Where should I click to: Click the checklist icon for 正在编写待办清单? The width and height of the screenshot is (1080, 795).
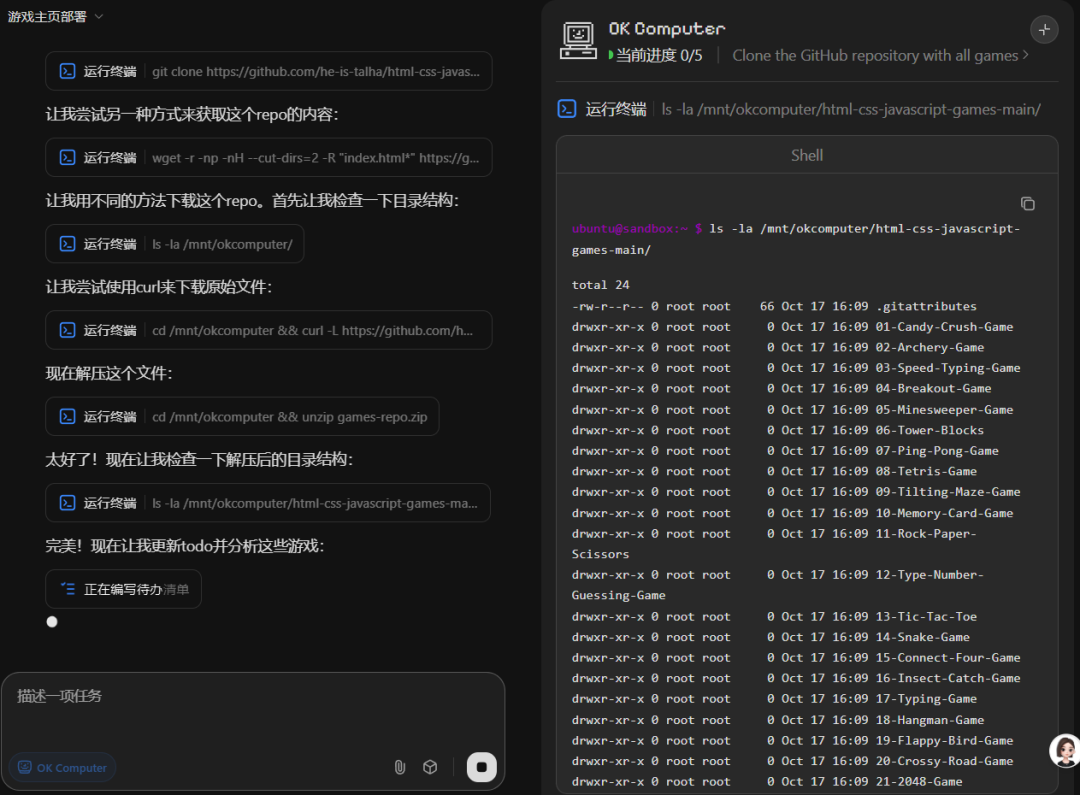click(x=68, y=589)
